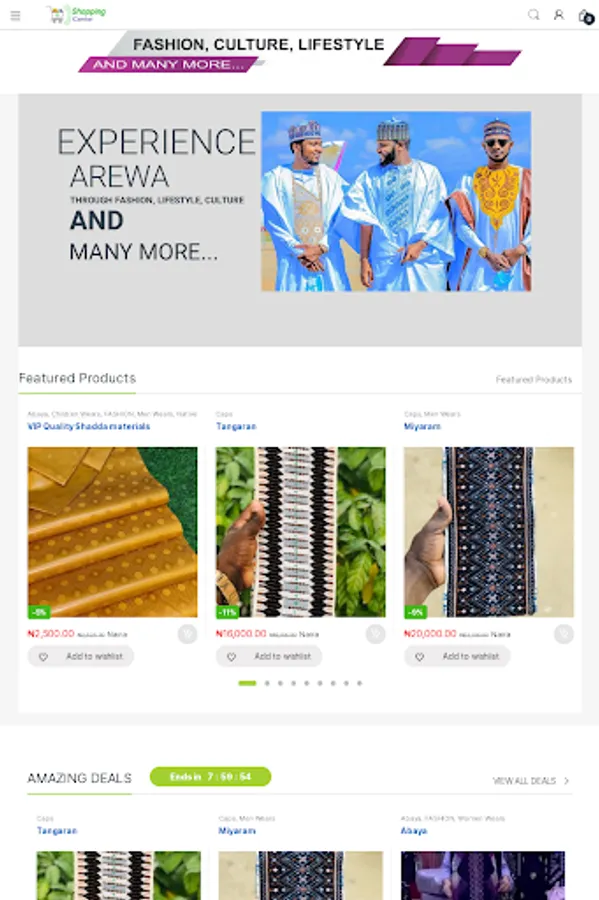This screenshot has height=900, width=599.
Task: Add featured Miyaram to wishlist
Action: tap(457, 656)
